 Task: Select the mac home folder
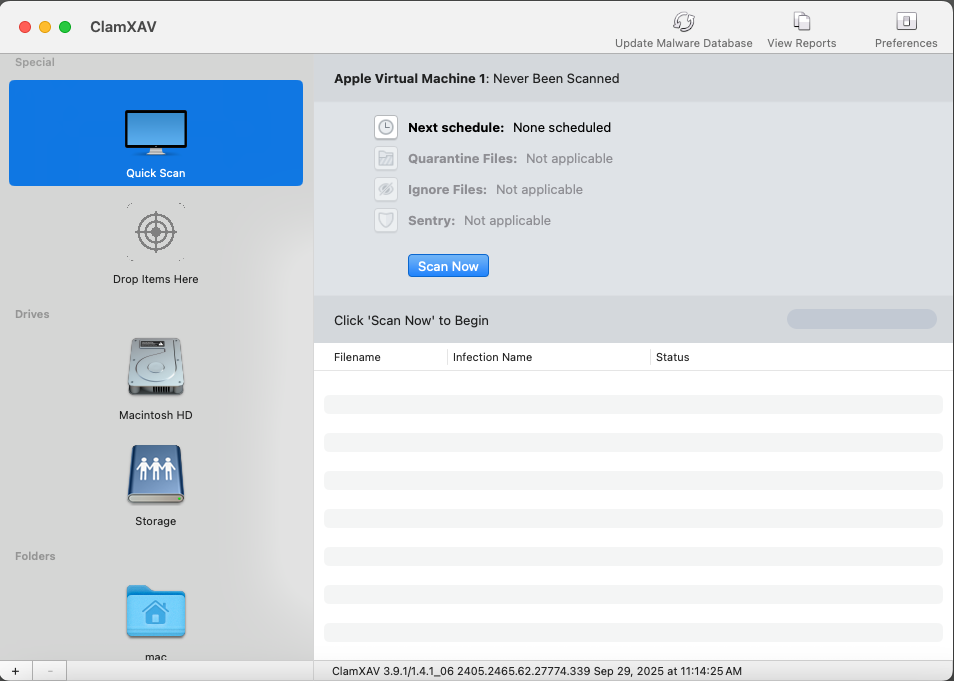(x=156, y=611)
